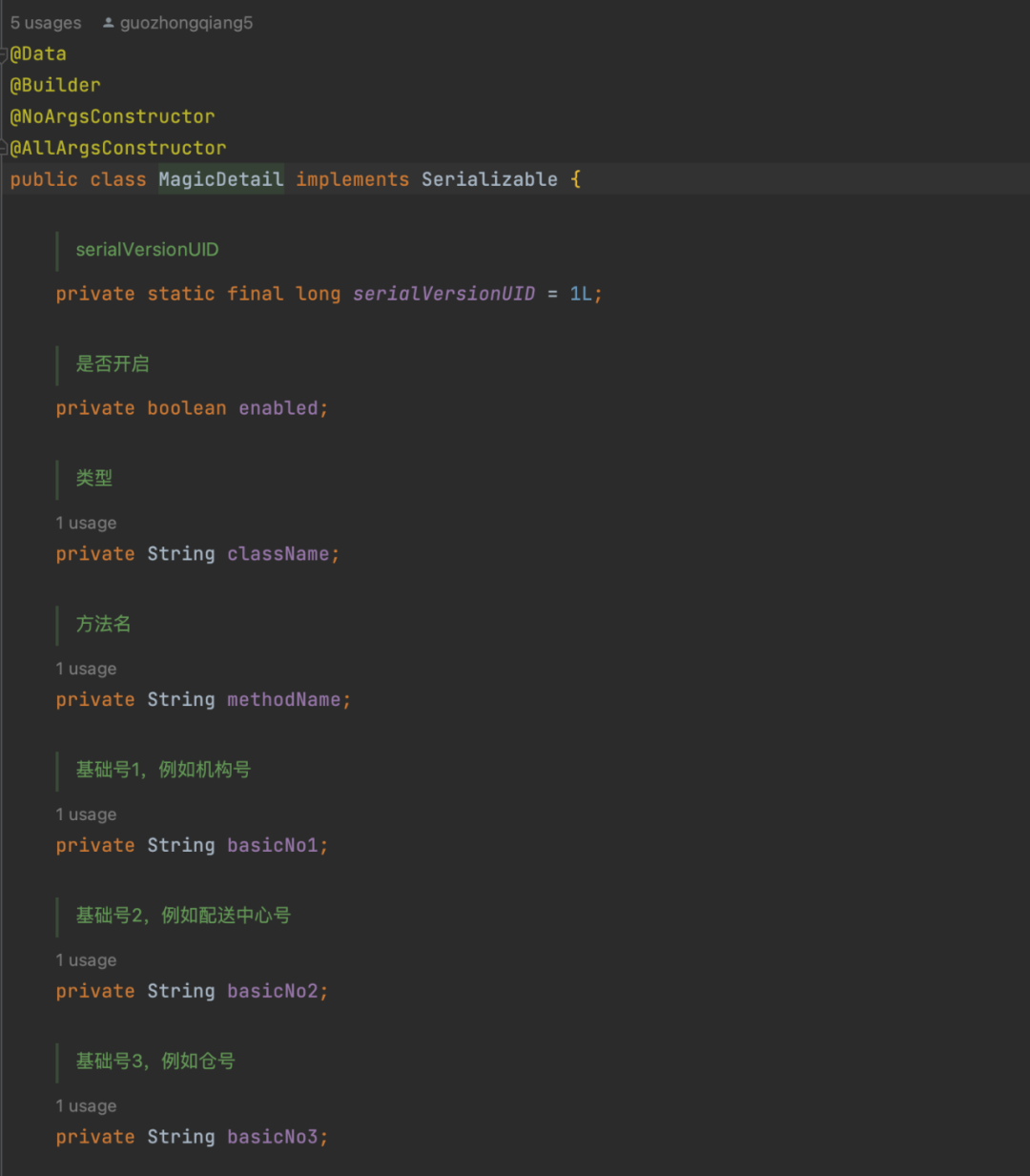The width and height of the screenshot is (1030, 1176).
Task: Click the comment '基础号1，例如机构号'
Action: point(163,770)
